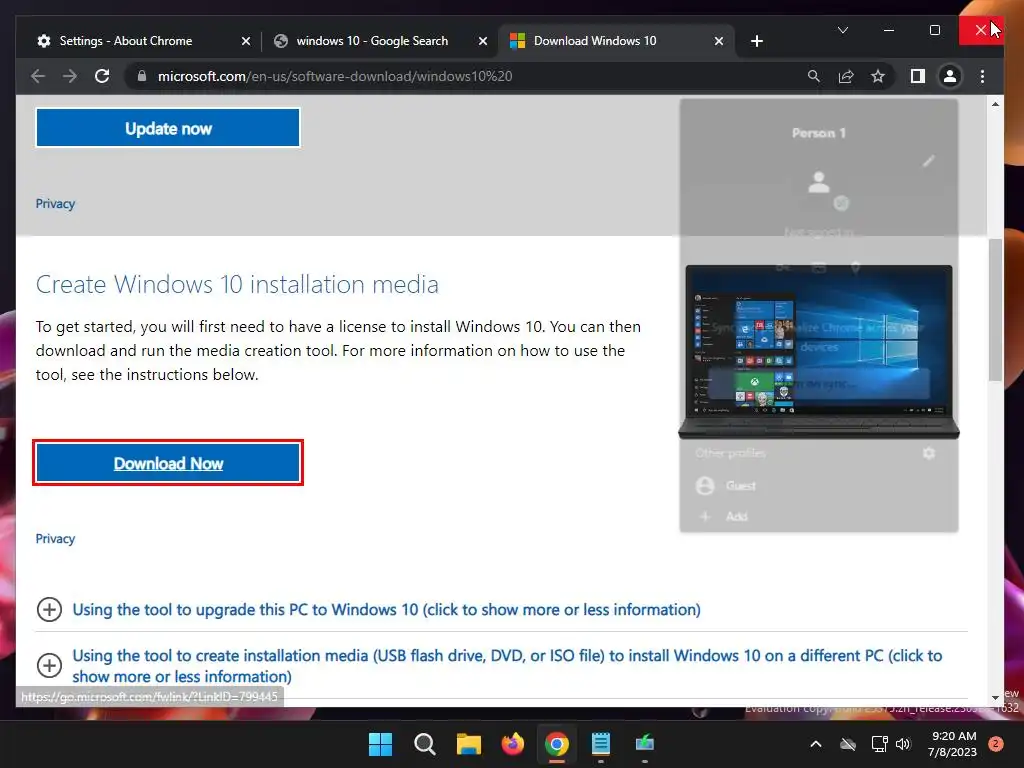Close the windows 10 - Google Search tab
The width and height of the screenshot is (1024, 768).
(x=483, y=41)
